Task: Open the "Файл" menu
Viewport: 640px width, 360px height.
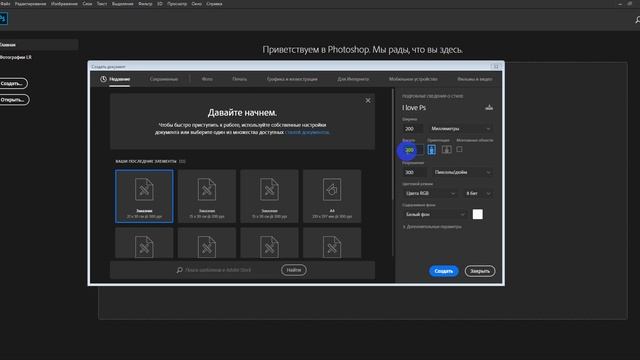Action: click(5, 4)
